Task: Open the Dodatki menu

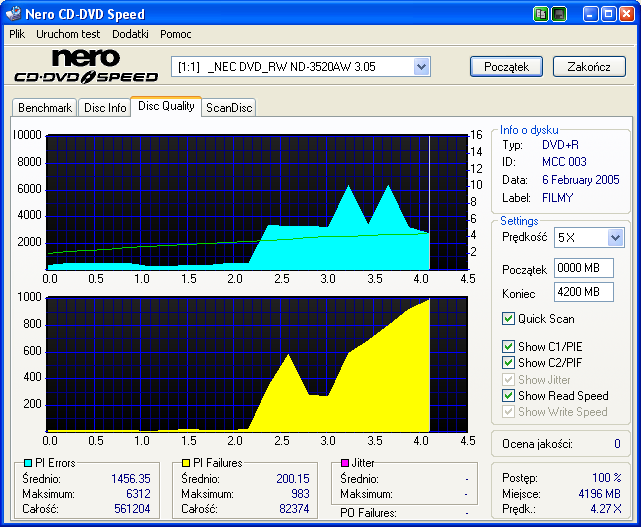Action: pos(130,34)
